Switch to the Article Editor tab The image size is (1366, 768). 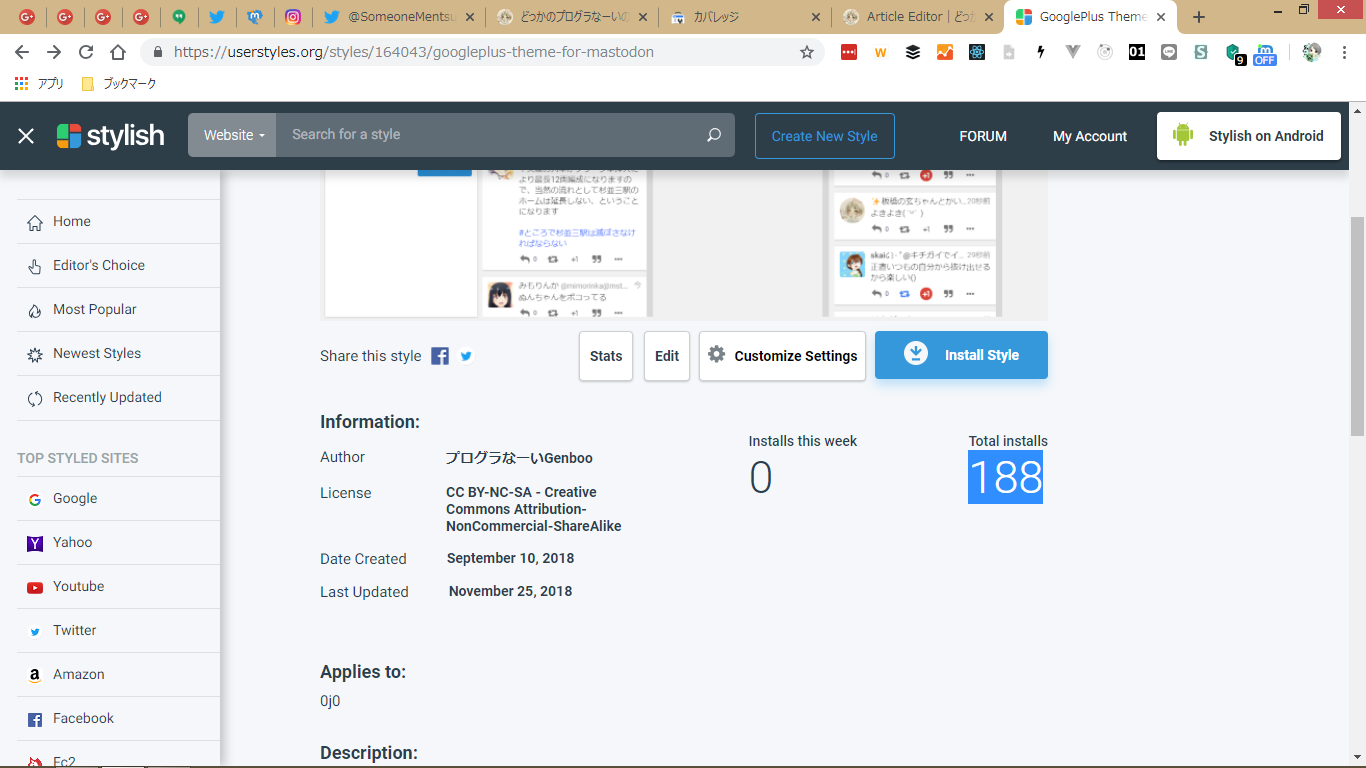(x=915, y=17)
